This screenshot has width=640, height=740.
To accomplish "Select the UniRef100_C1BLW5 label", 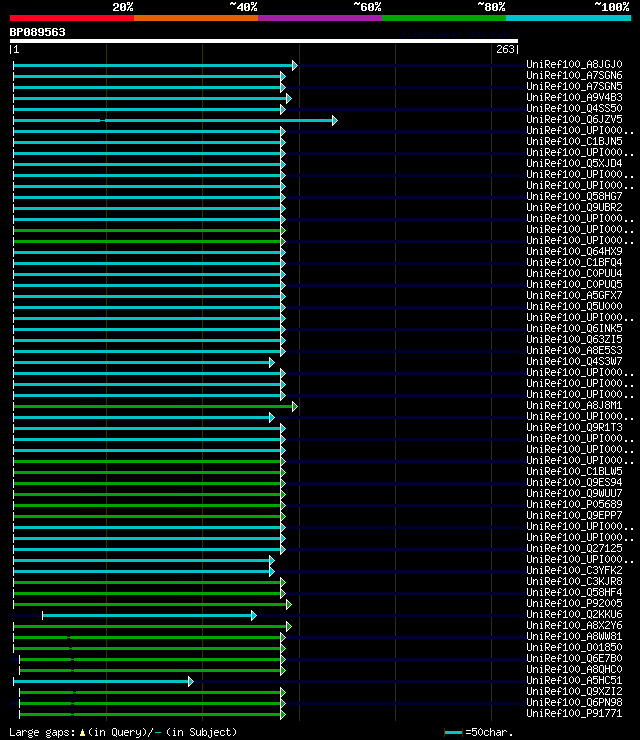I will pos(574,471).
